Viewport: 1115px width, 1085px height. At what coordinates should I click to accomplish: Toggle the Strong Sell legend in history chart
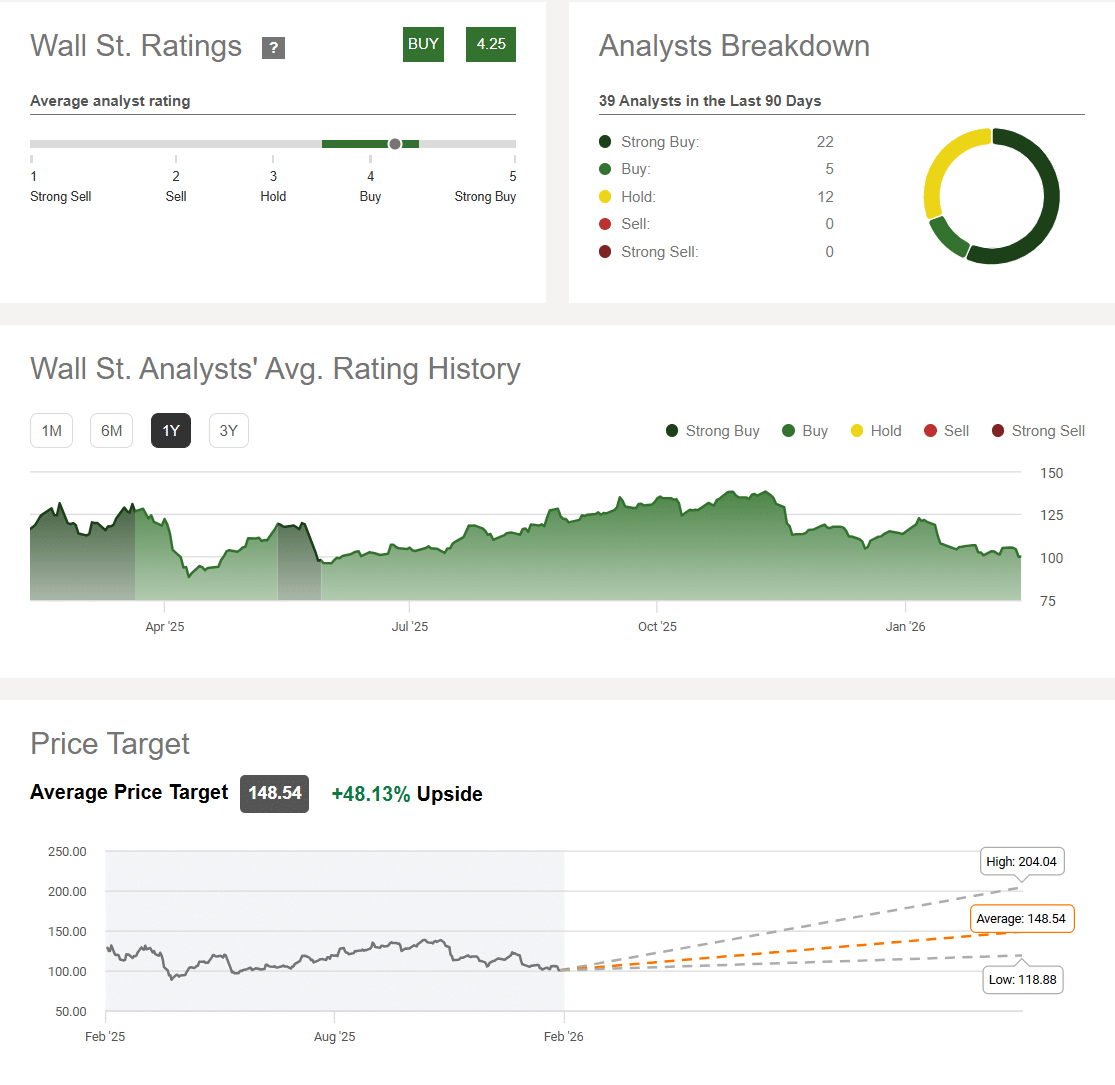pyautogui.click(x=1038, y=431)
